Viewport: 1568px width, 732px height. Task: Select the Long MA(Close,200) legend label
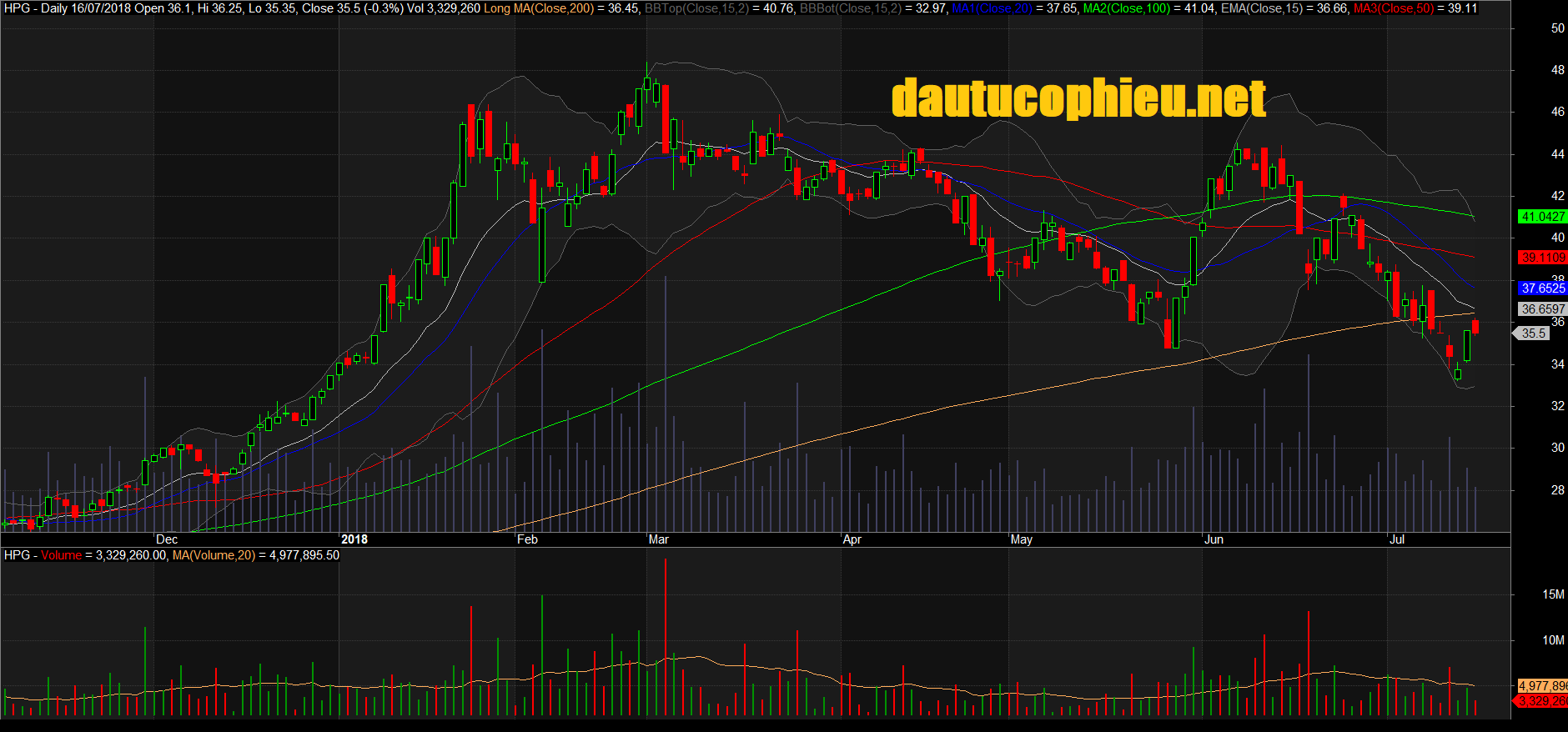click(x=538, y=8)
